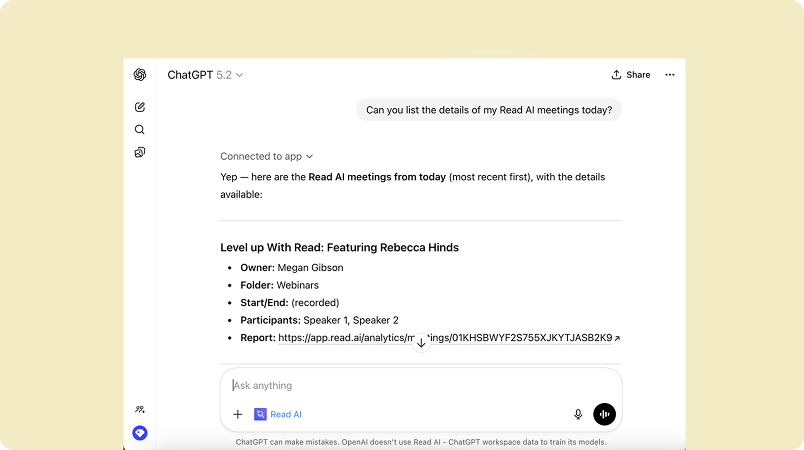Open the three-dot more options menu

coord(670,75)
